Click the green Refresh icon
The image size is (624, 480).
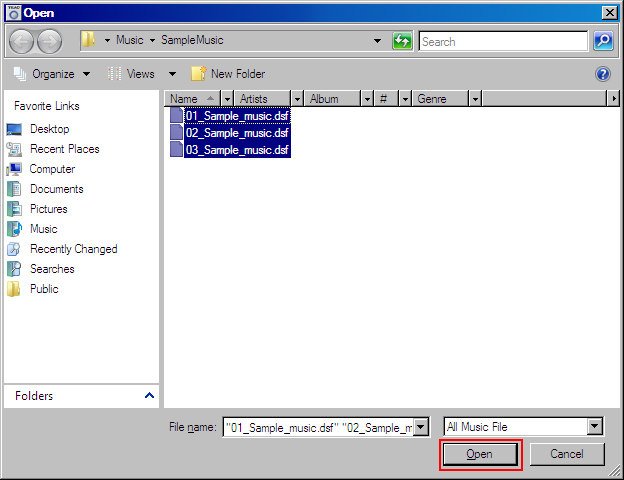tap(402, 41)
